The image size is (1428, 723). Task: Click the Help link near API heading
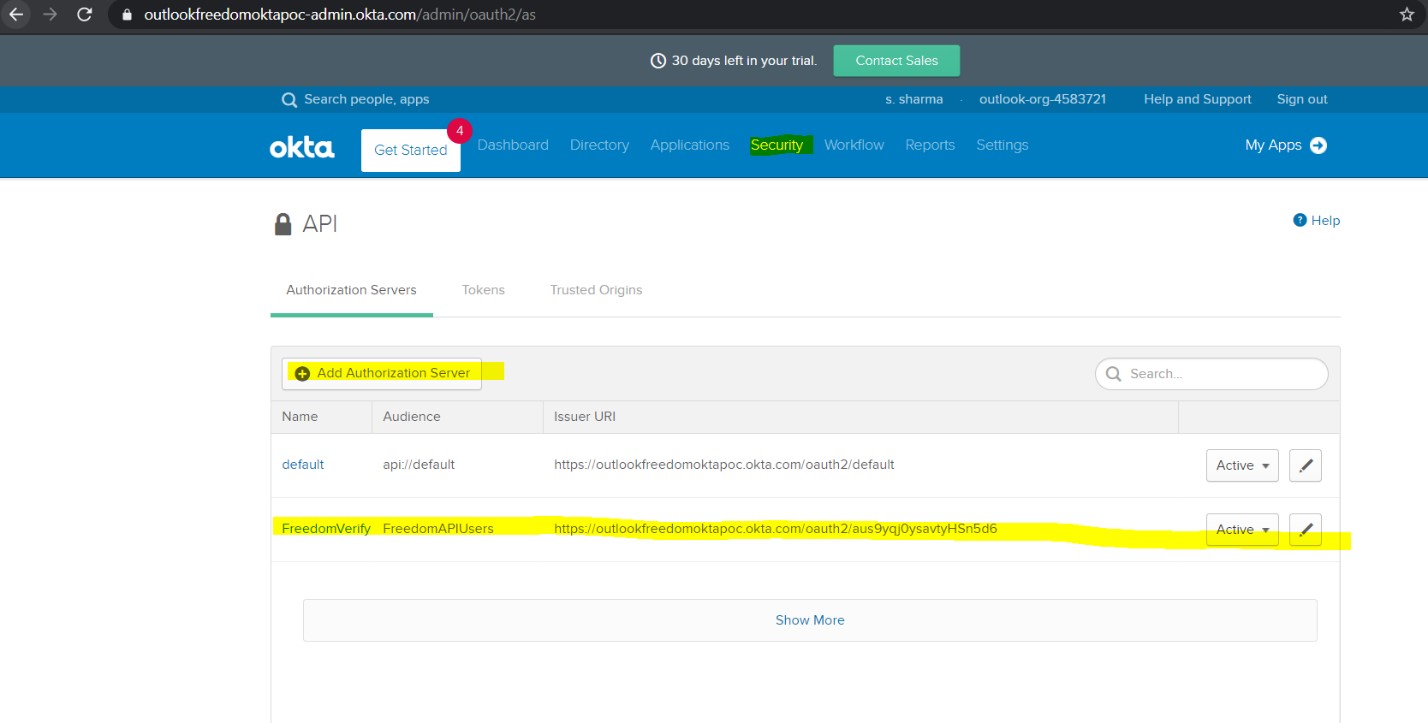[x=1325, y=220]
